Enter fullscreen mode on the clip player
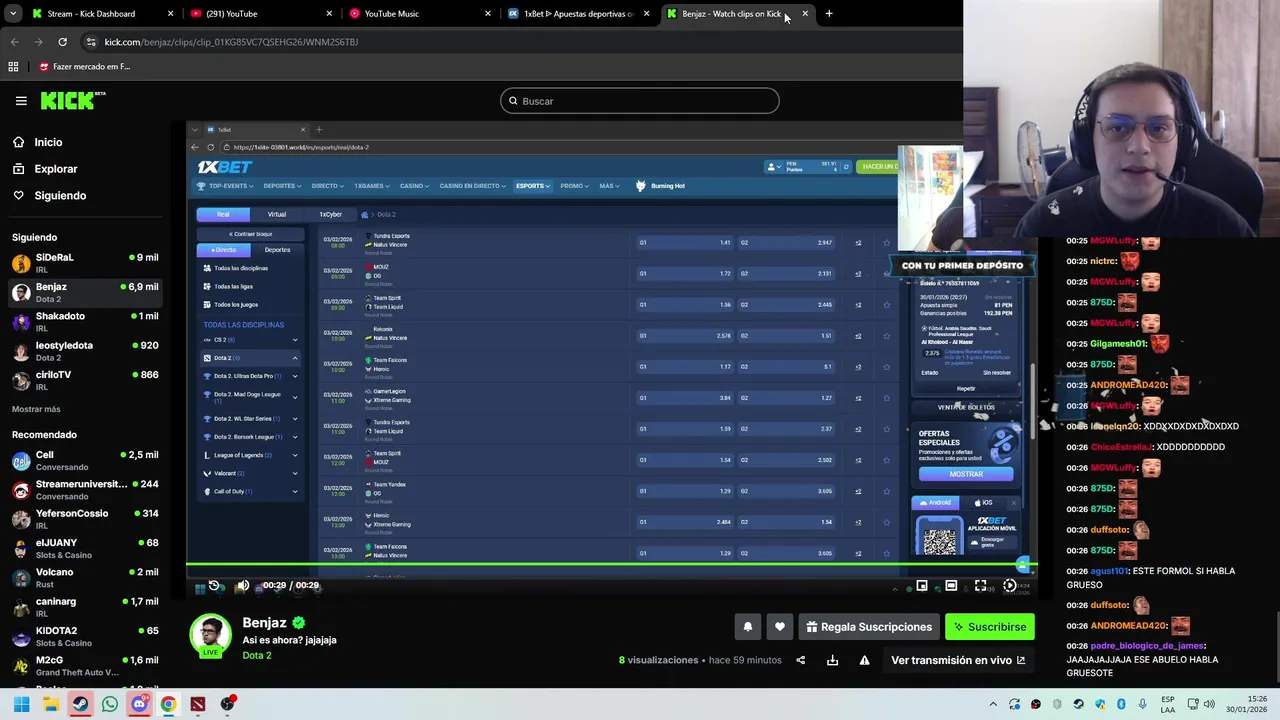The image size is (1280, 720). 981,586
